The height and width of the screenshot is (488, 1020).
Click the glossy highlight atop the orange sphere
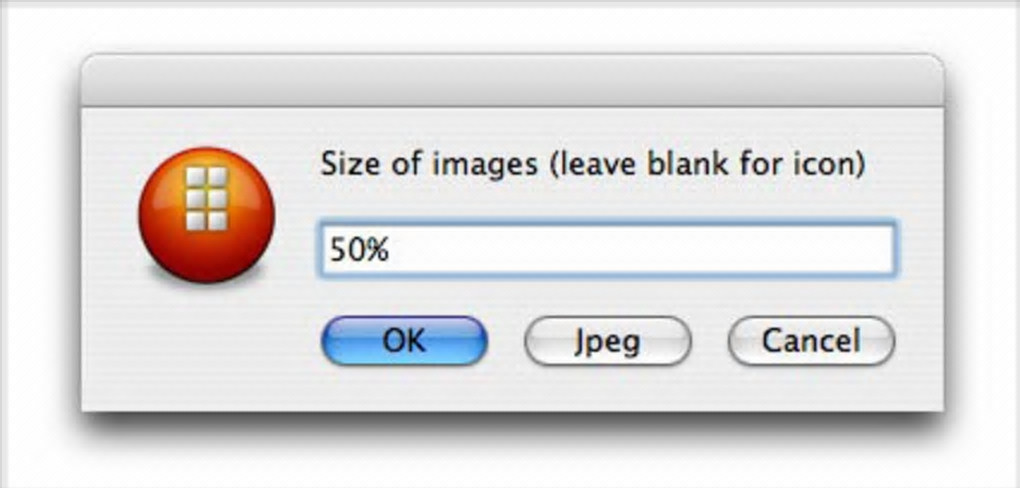[x=205, y=162]
